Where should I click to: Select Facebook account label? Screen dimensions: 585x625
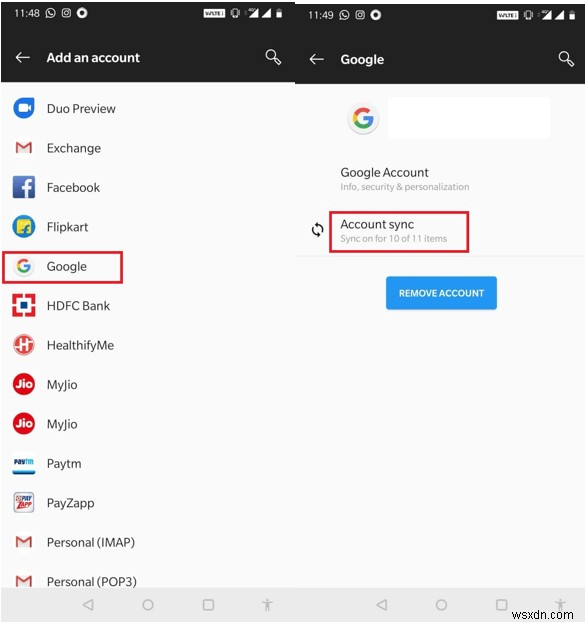[73, 187]
